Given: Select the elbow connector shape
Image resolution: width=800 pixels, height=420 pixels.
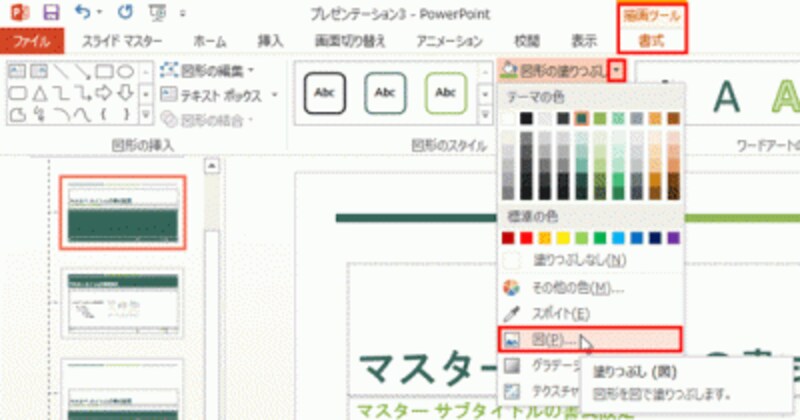Looking at the screenshot, I should pos(61,93).
